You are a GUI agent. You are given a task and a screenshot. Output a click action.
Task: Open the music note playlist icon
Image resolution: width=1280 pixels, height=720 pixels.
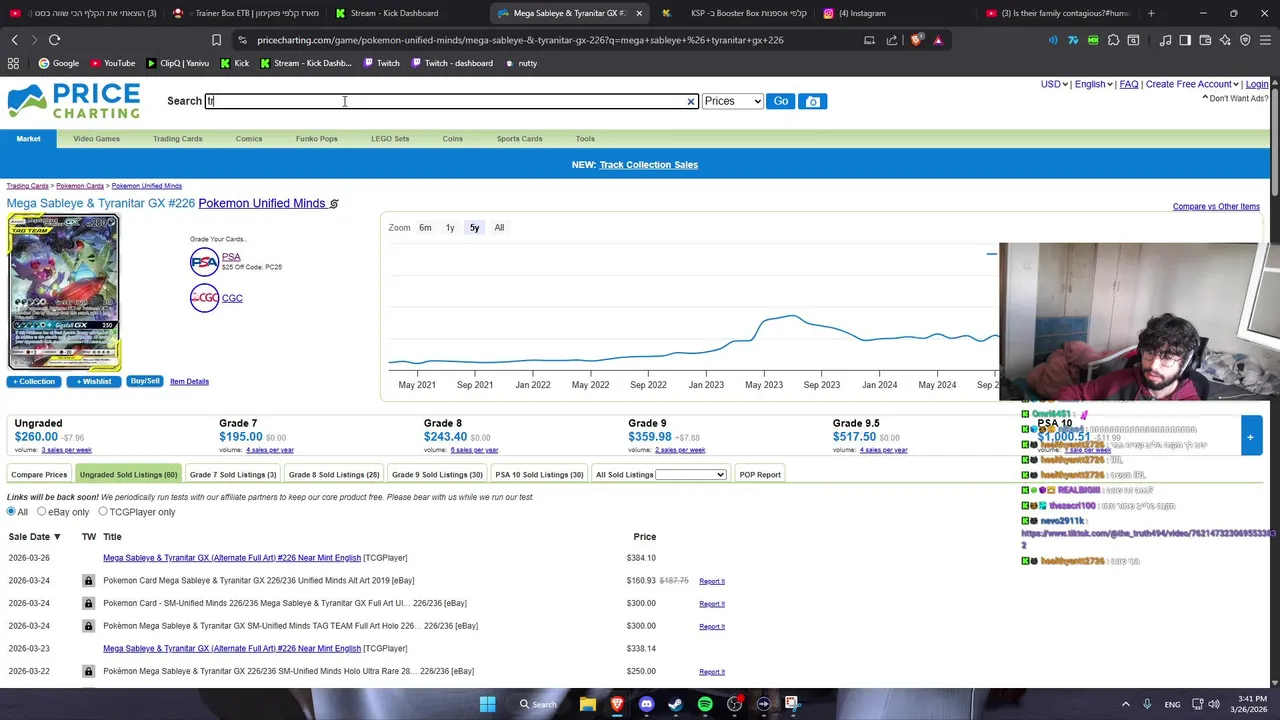[1165, 40]
